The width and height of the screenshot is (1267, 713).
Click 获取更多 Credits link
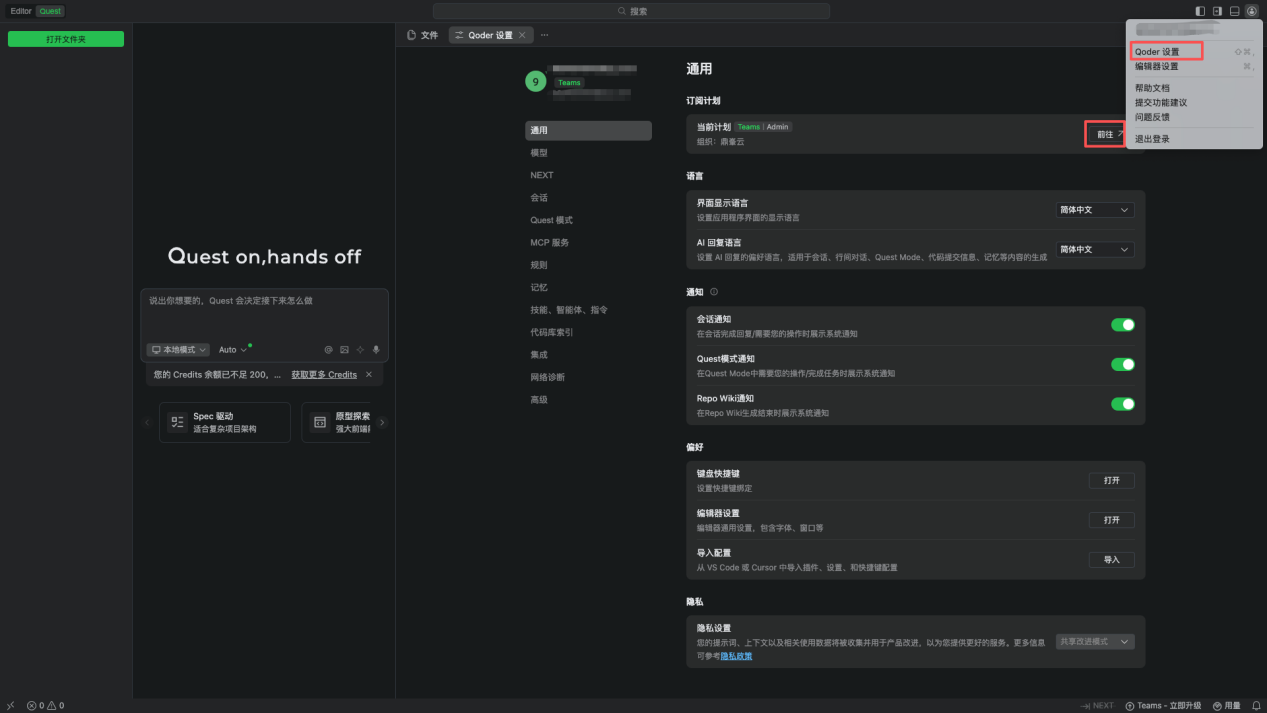[x=324, y=375]
